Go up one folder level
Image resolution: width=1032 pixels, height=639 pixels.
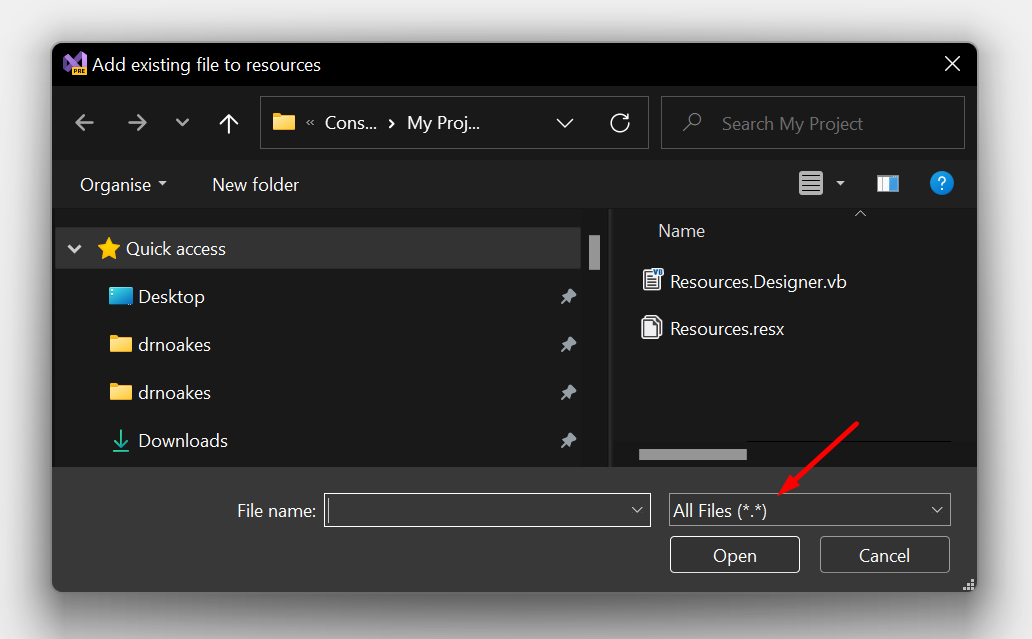(228, 122)
